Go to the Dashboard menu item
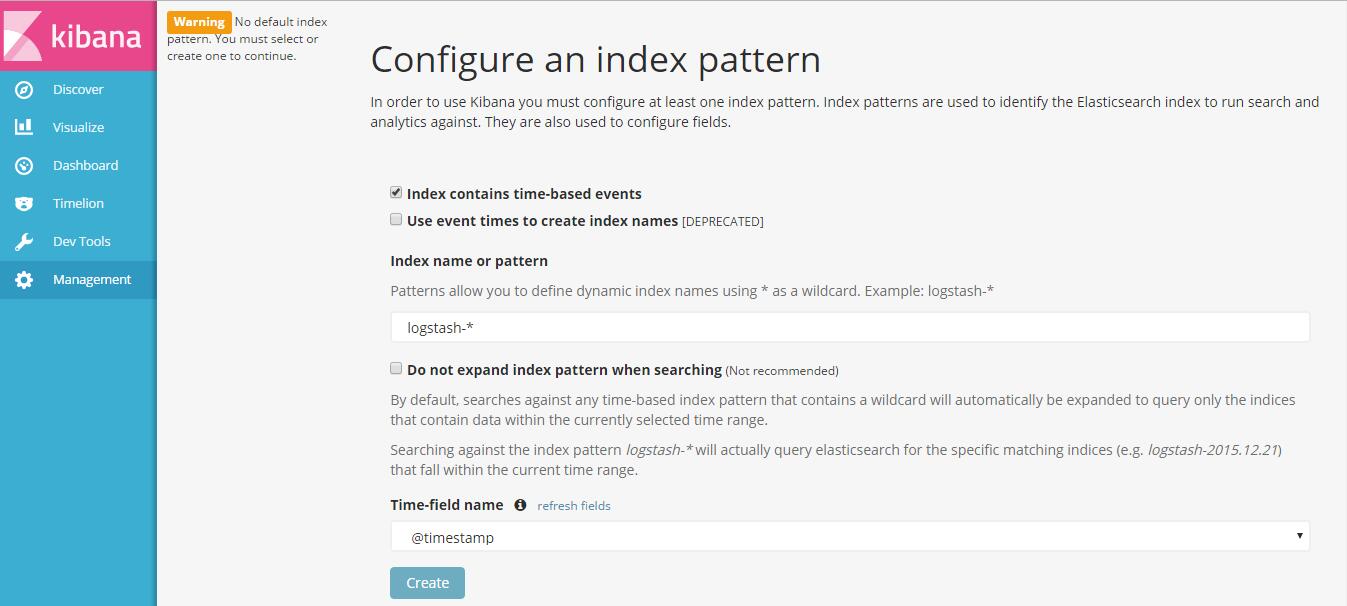Screen dimensions: 1347x606 tap(85, 166)
